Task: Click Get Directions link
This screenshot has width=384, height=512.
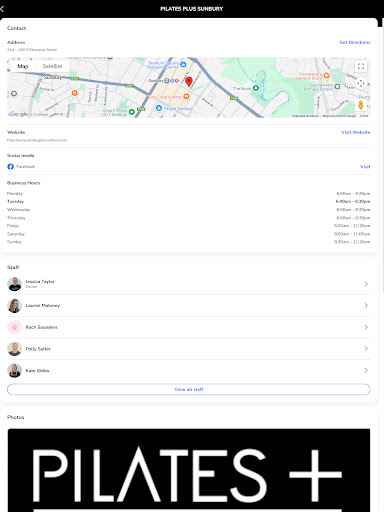Action: (355, 42)
